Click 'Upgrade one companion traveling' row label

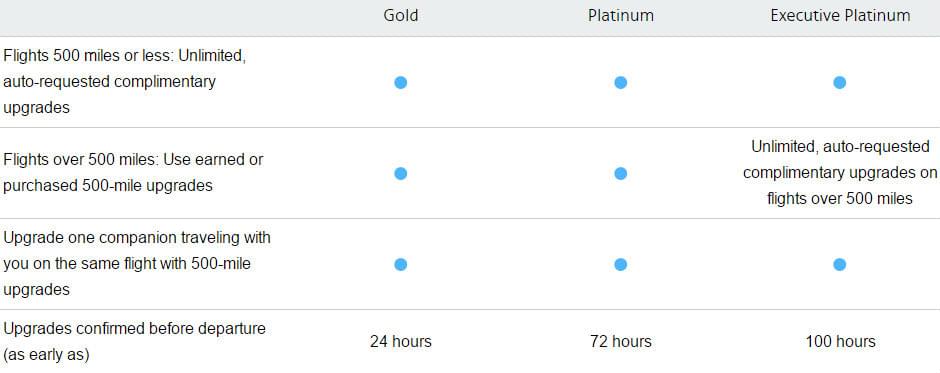[x=137, y=264]
